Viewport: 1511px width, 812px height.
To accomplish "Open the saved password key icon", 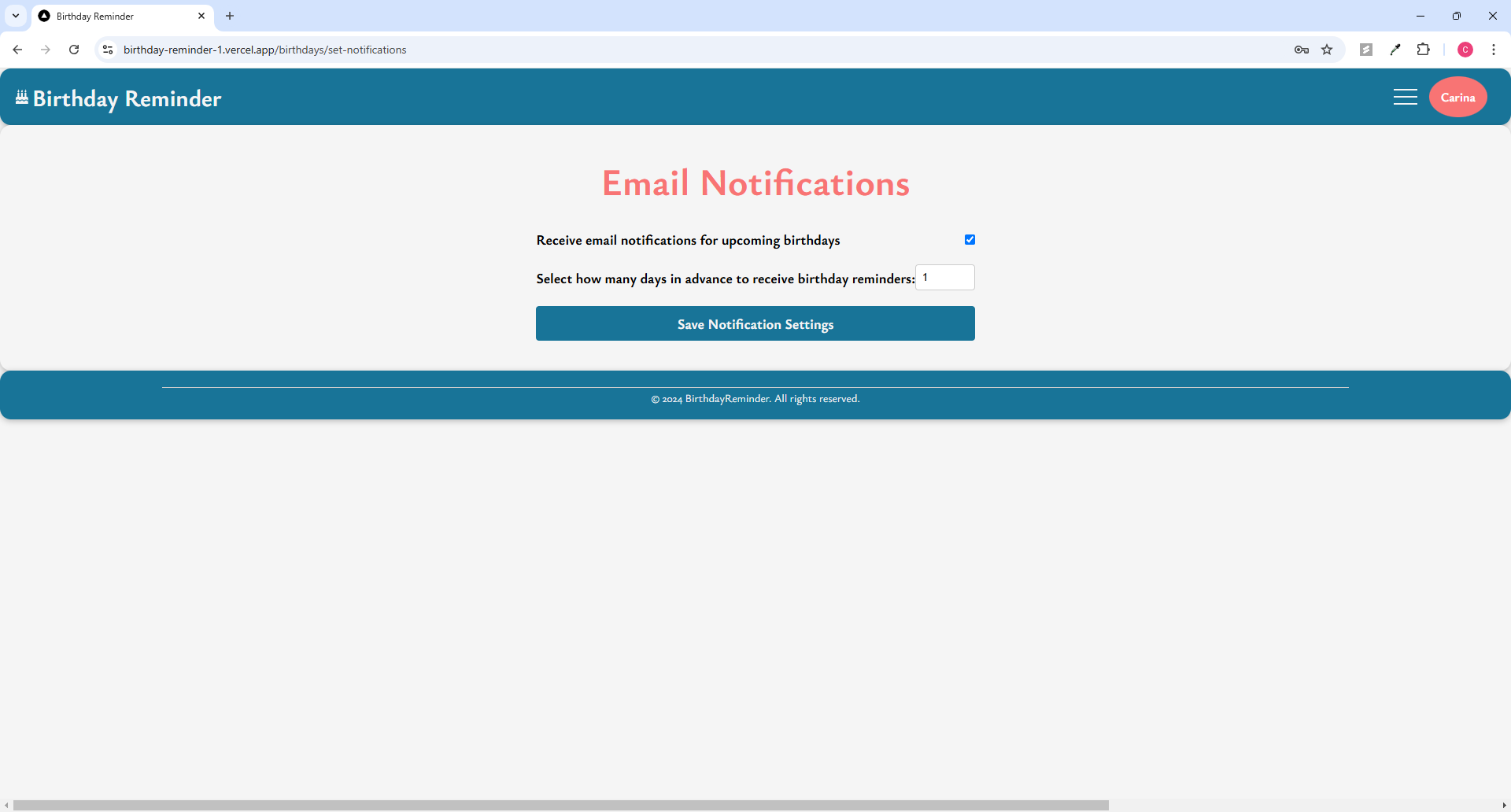I will click(x=1301, y=50).
